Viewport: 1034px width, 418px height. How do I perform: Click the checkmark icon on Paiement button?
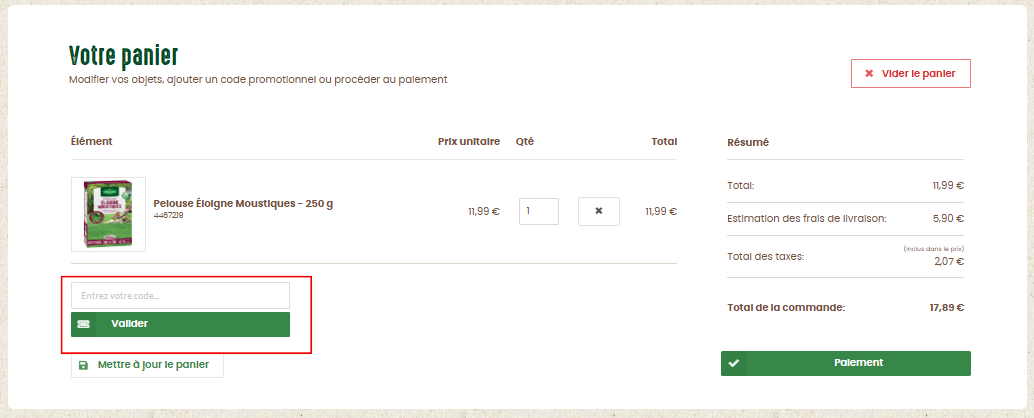734,363
